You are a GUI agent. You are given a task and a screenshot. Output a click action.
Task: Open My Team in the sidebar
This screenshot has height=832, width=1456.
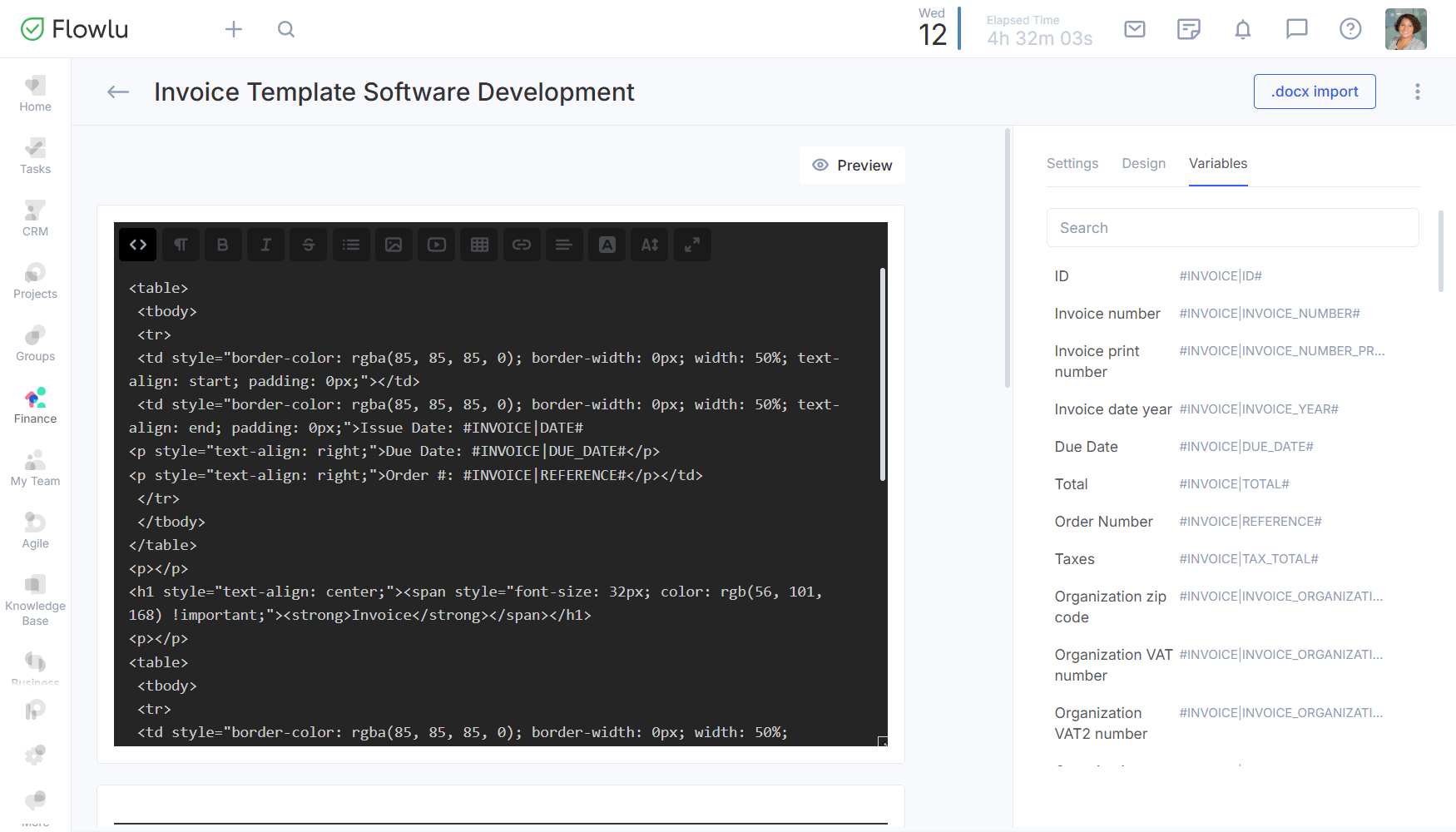coord(35,468)
